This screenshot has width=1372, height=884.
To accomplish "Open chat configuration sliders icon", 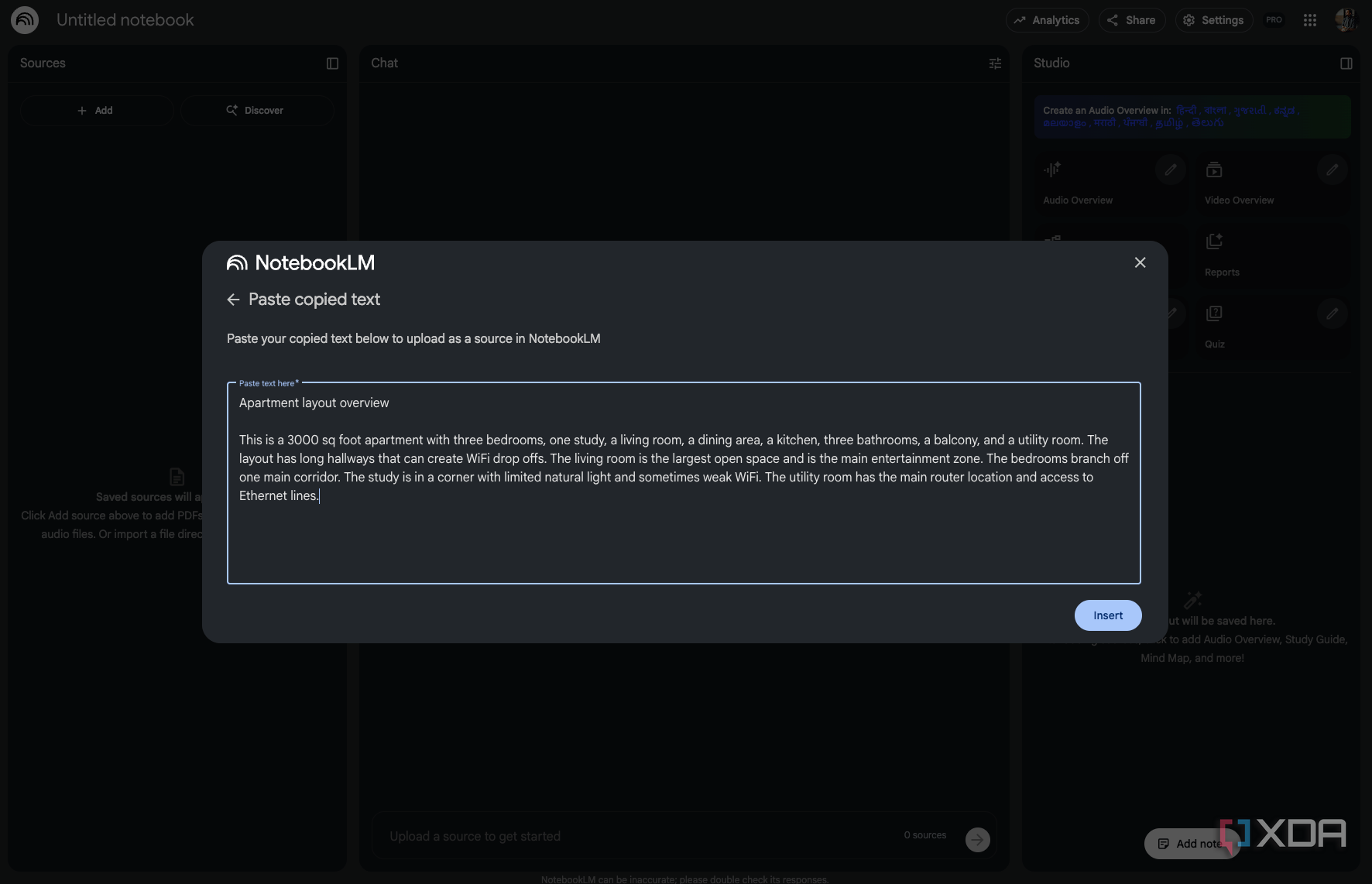I will (x=995, y=63).
